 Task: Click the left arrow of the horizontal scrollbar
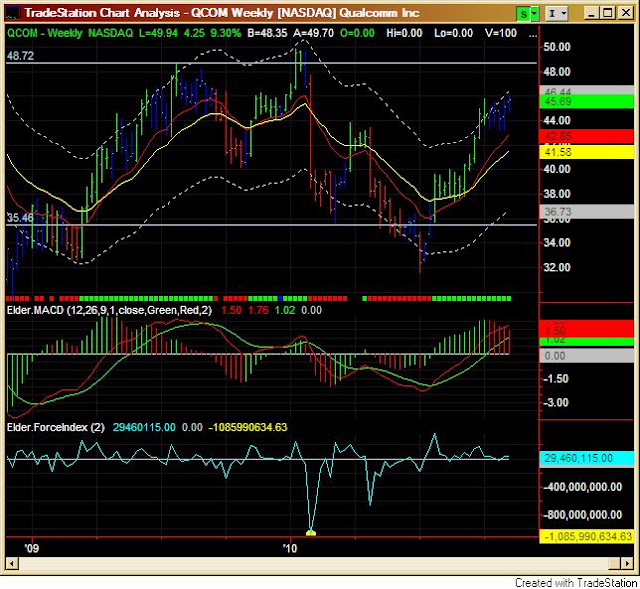(11, 564)
